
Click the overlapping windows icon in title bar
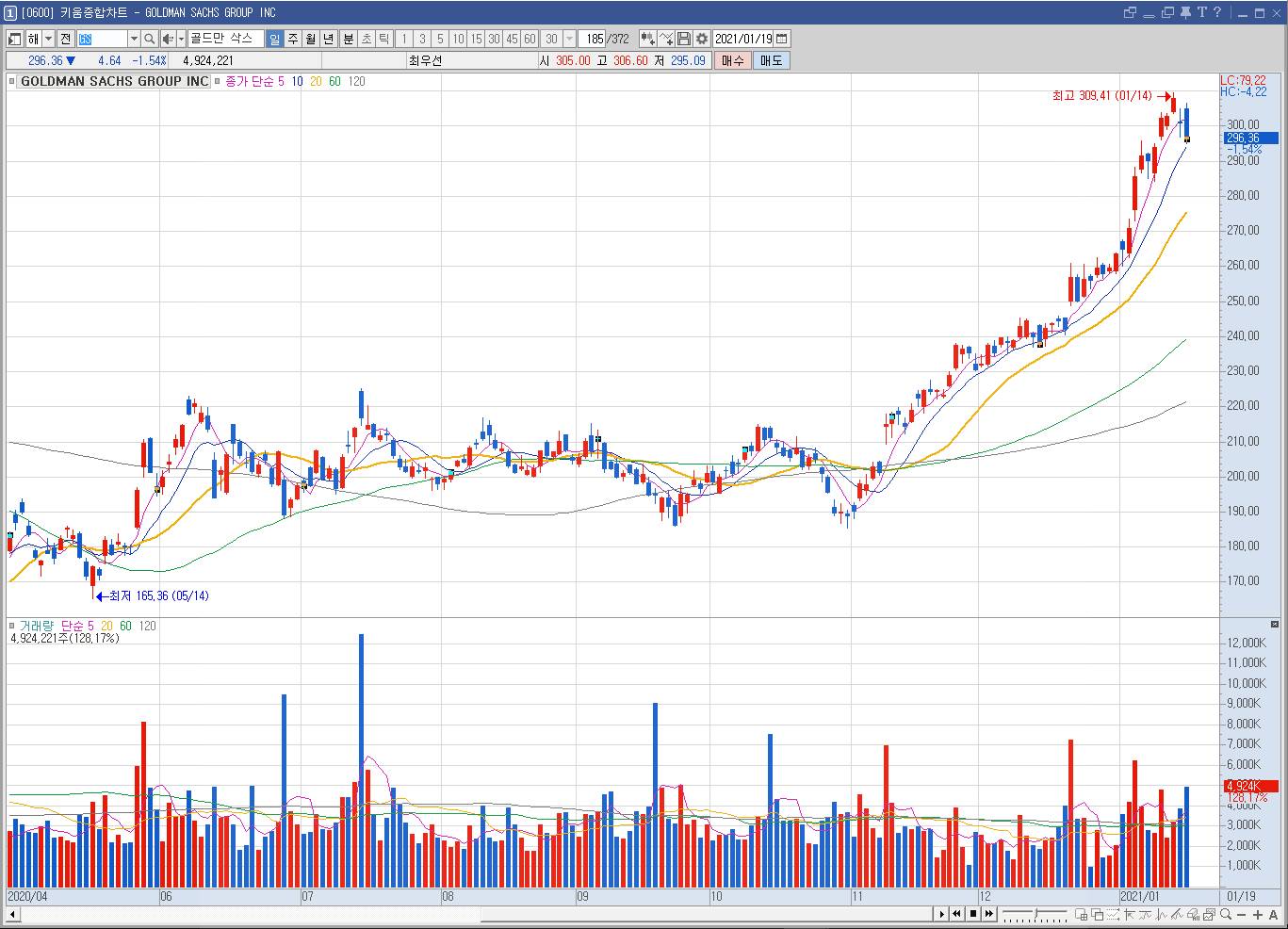point(1130,12)
